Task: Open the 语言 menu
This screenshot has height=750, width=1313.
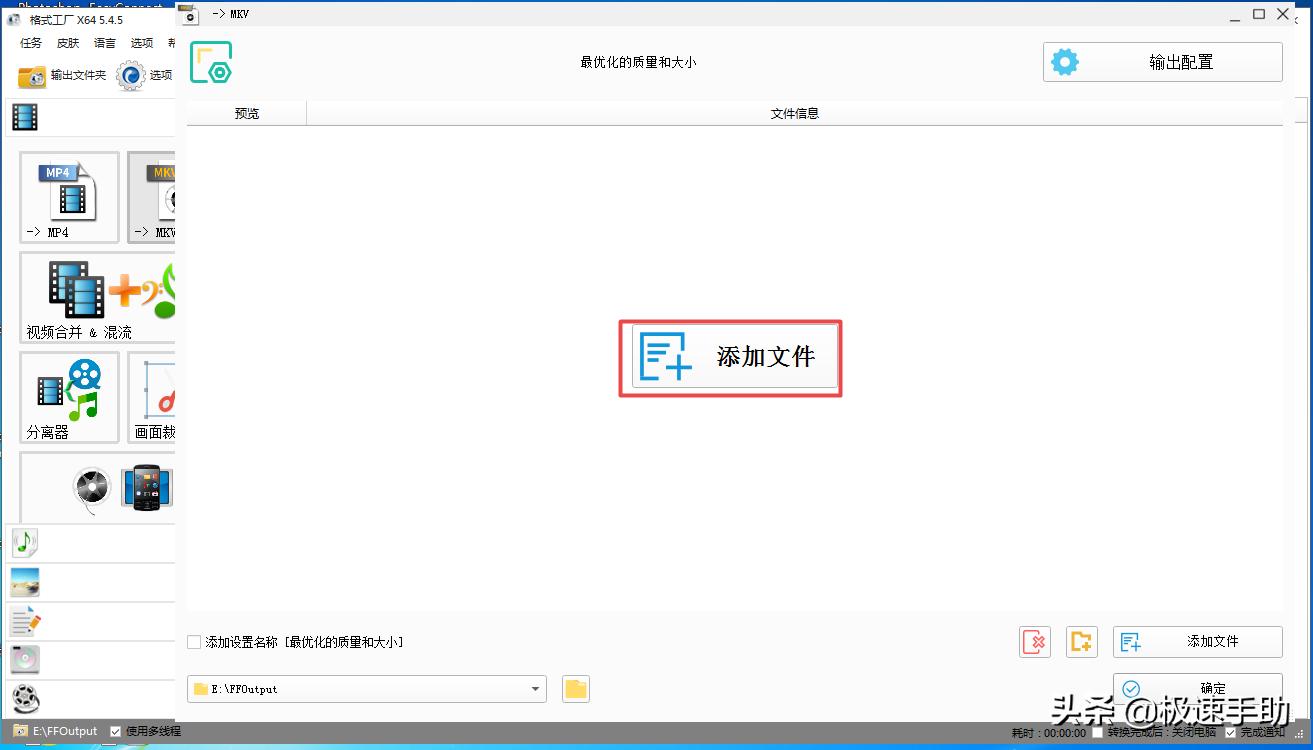Action: click(104, 42)
